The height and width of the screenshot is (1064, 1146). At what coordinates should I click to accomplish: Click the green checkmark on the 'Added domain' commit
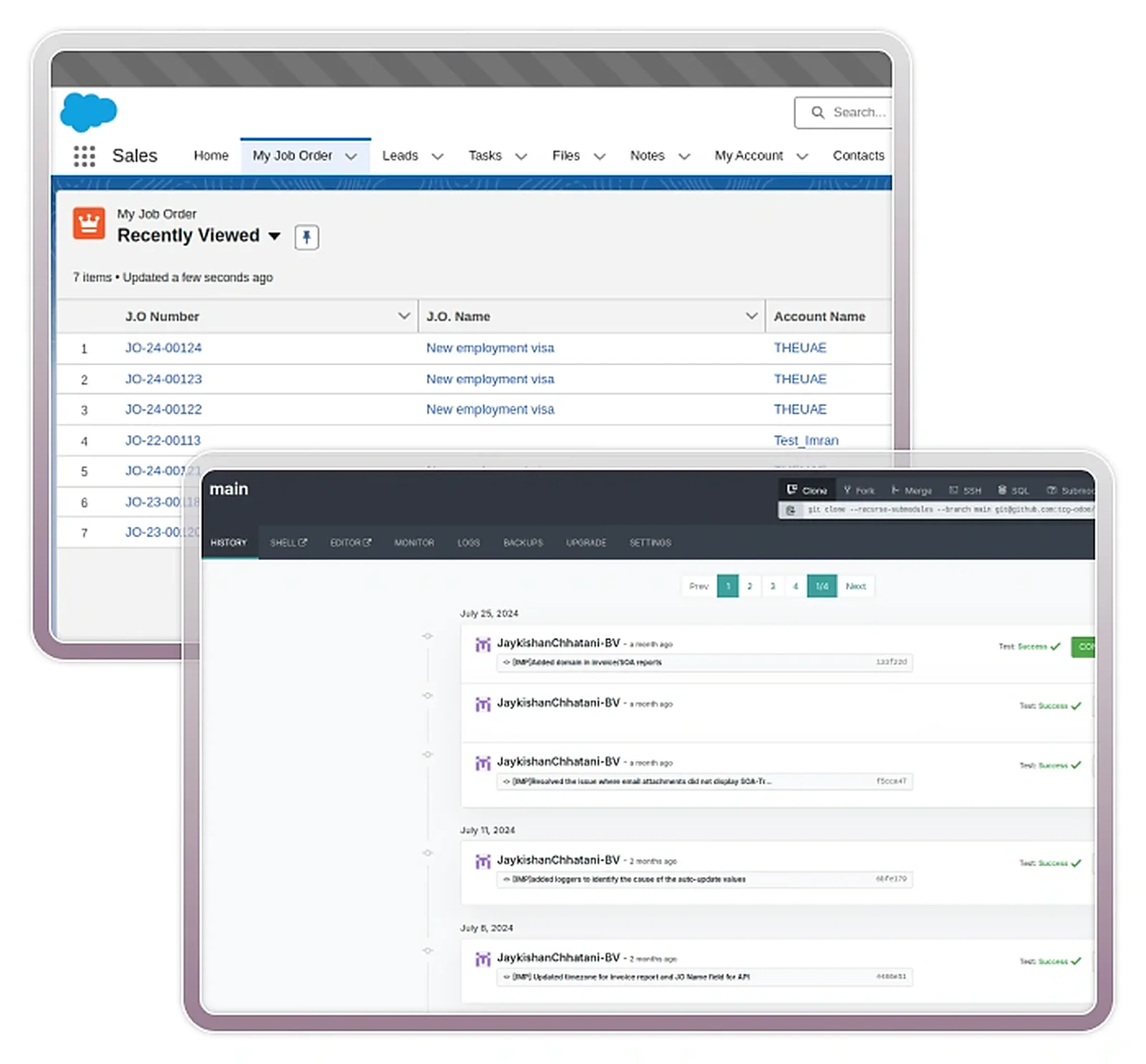pyautogui.click(x=1056, y=647)
